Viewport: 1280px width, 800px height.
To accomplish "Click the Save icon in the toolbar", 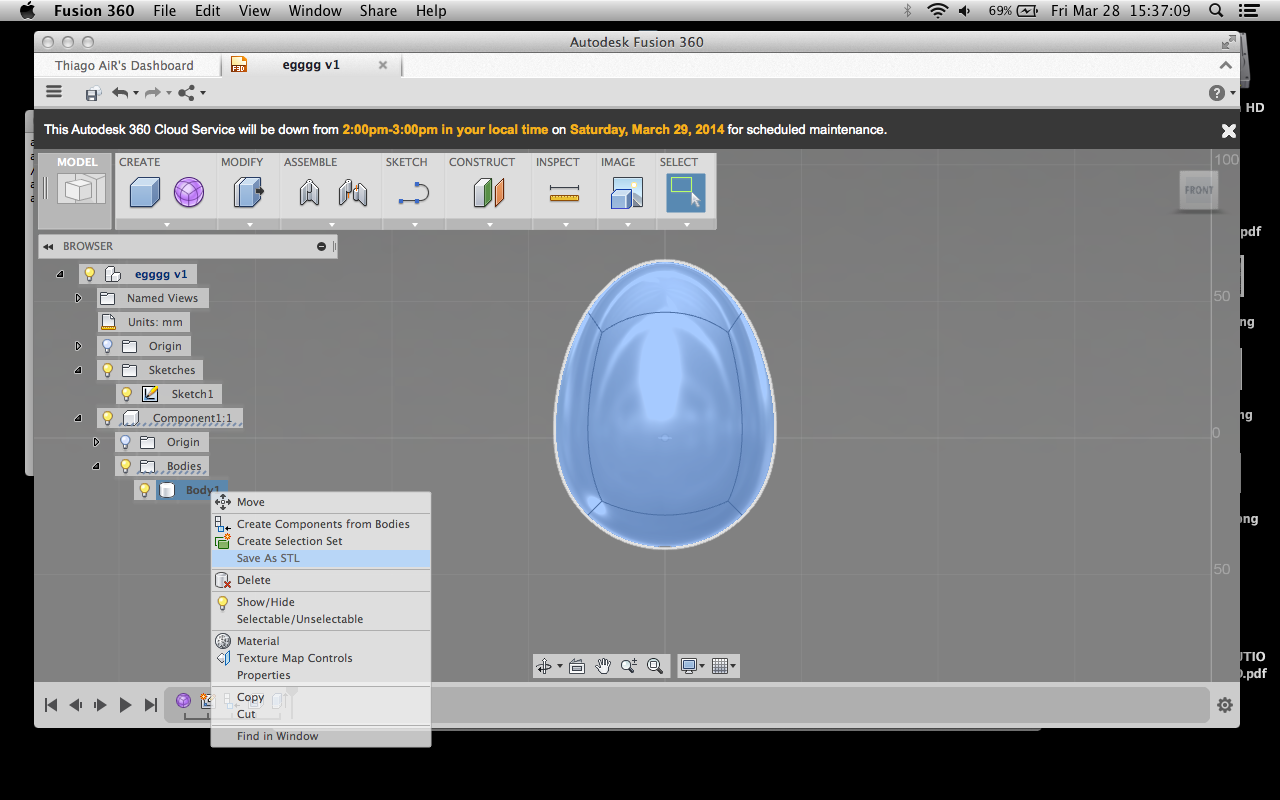I will [x=93, y=93].
